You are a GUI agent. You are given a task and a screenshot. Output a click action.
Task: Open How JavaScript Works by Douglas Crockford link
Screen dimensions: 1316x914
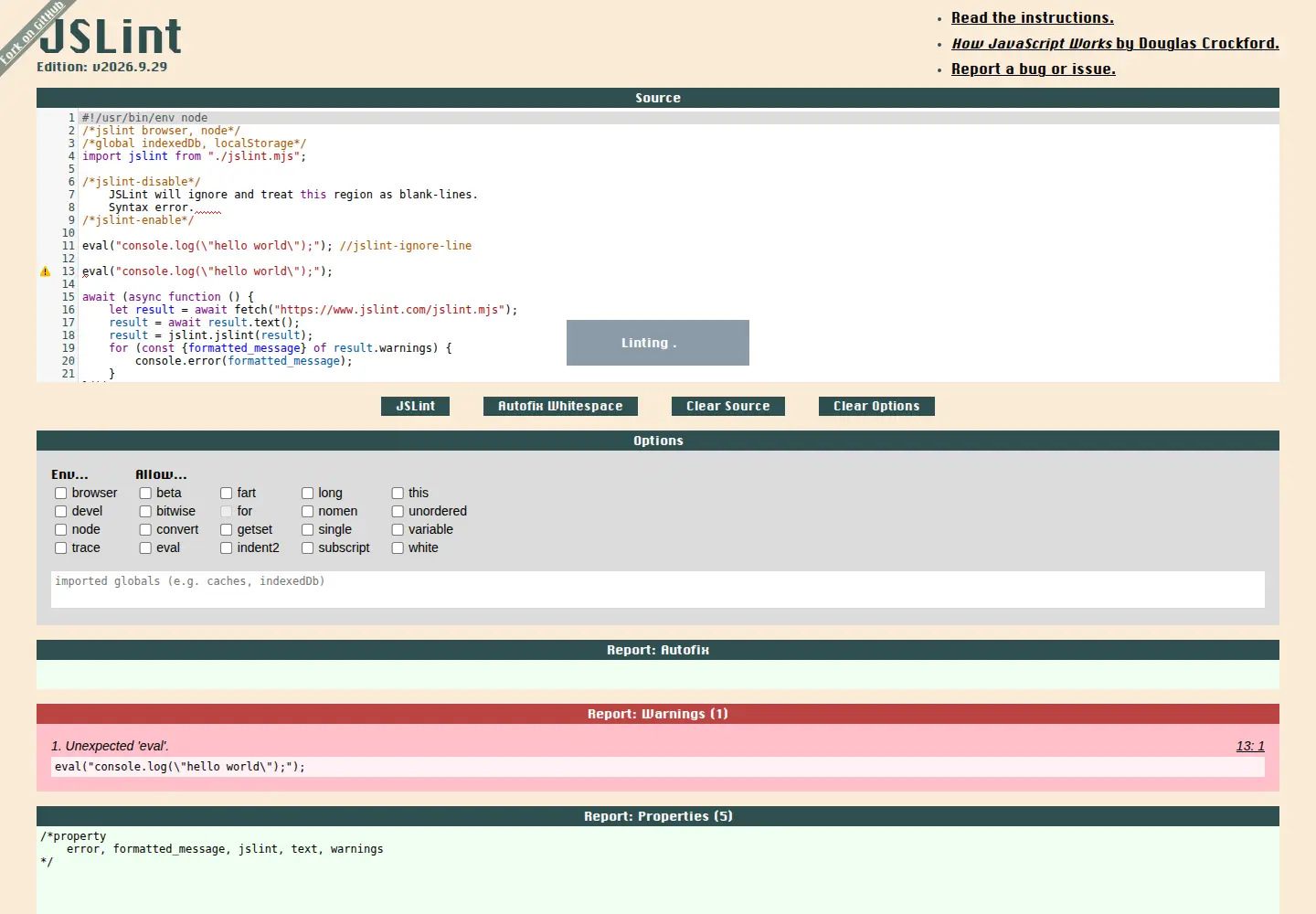coord(1115,43)
